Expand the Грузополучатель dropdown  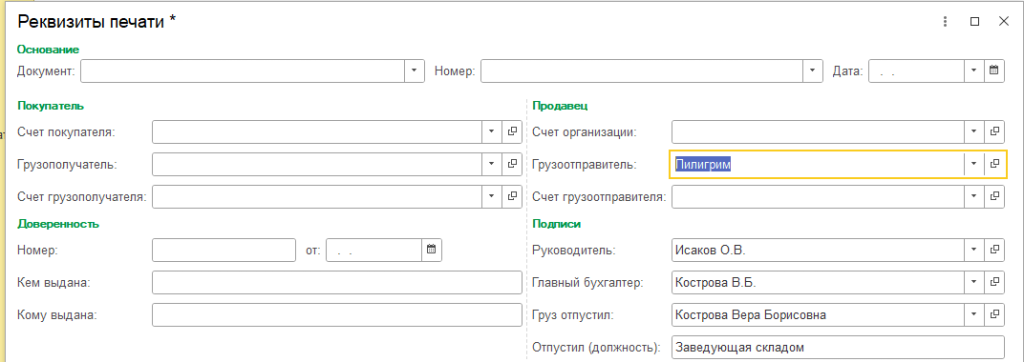[x=492, y=164]
